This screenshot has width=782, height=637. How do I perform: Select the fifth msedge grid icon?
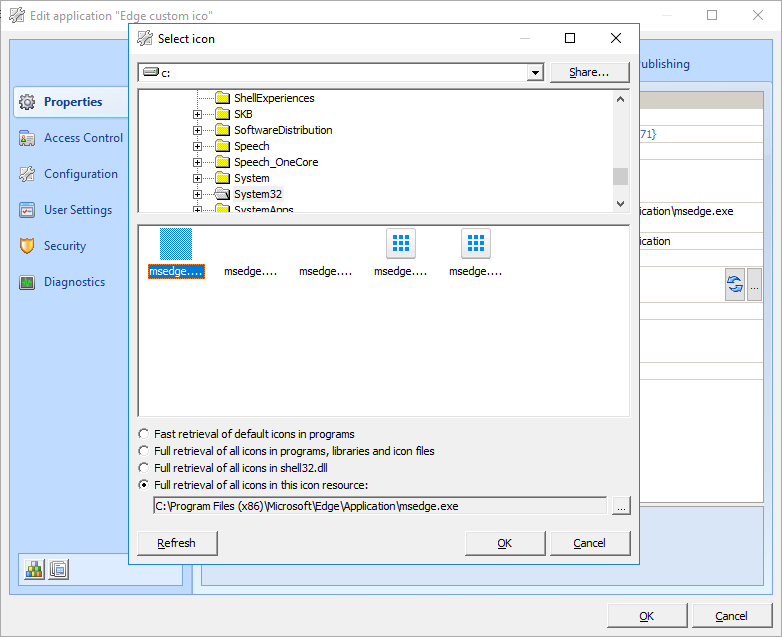pyautogui.click(x=476, y=244)
